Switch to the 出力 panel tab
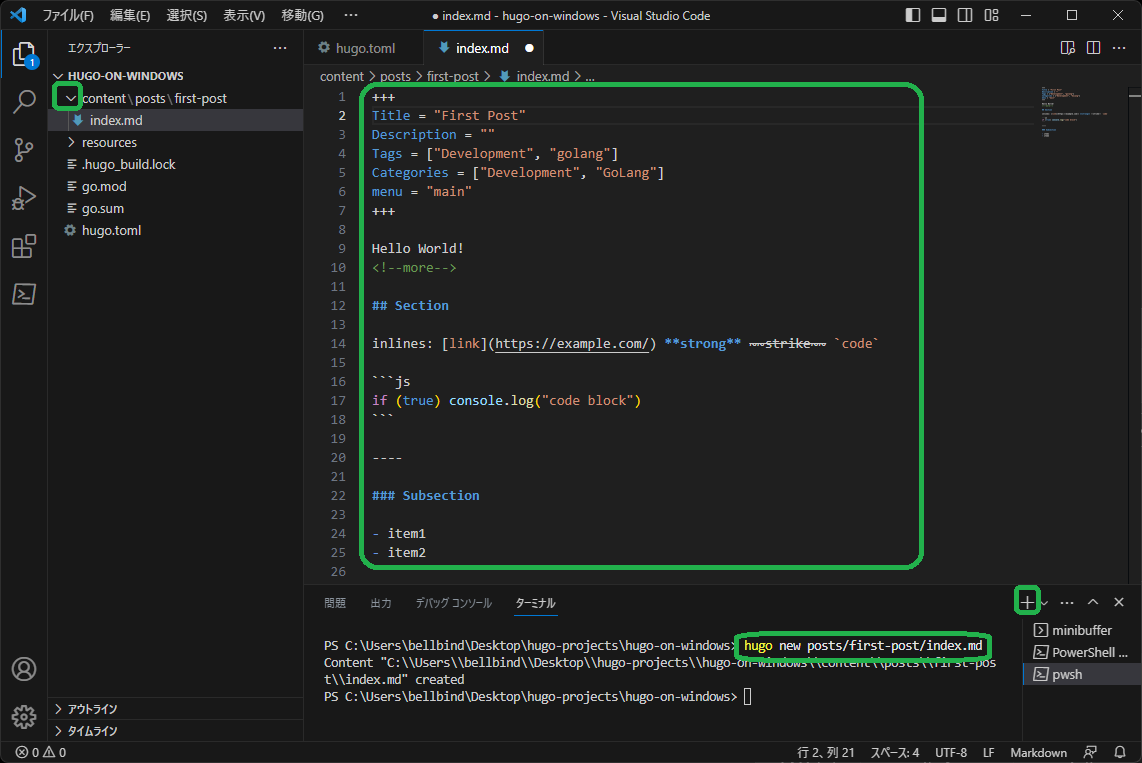 (381, 603)
